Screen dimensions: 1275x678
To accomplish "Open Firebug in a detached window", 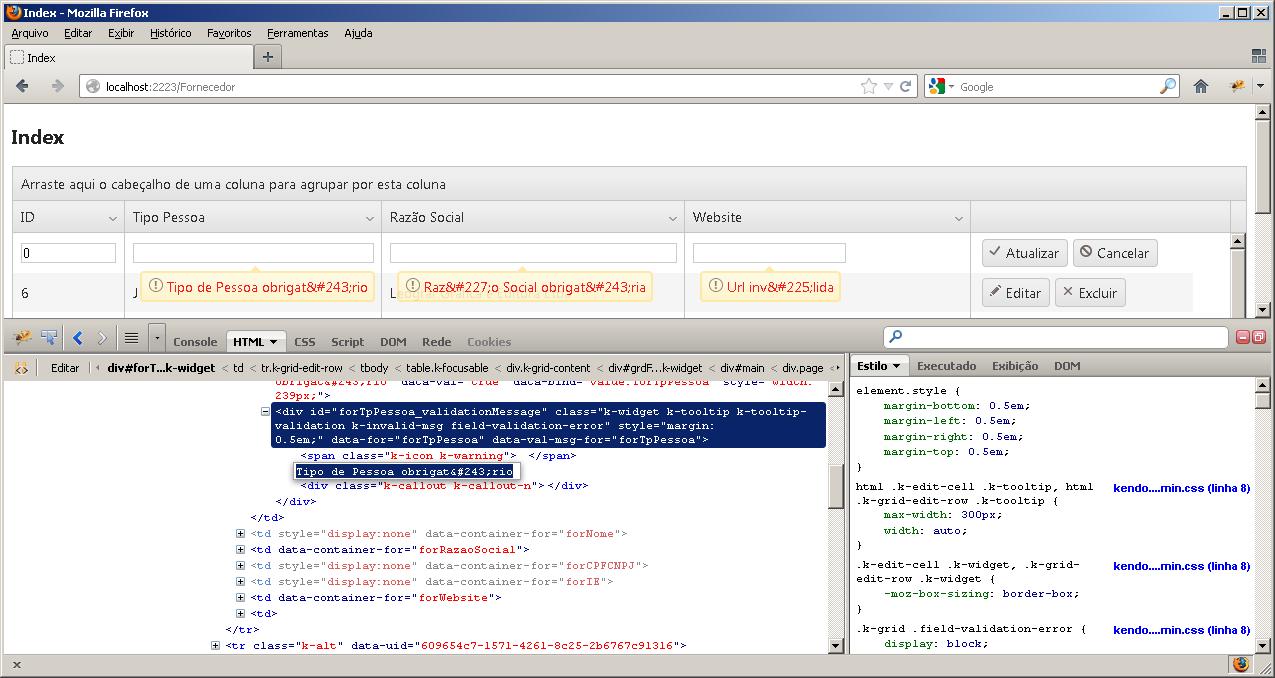I will click(x=1259, y=338).
